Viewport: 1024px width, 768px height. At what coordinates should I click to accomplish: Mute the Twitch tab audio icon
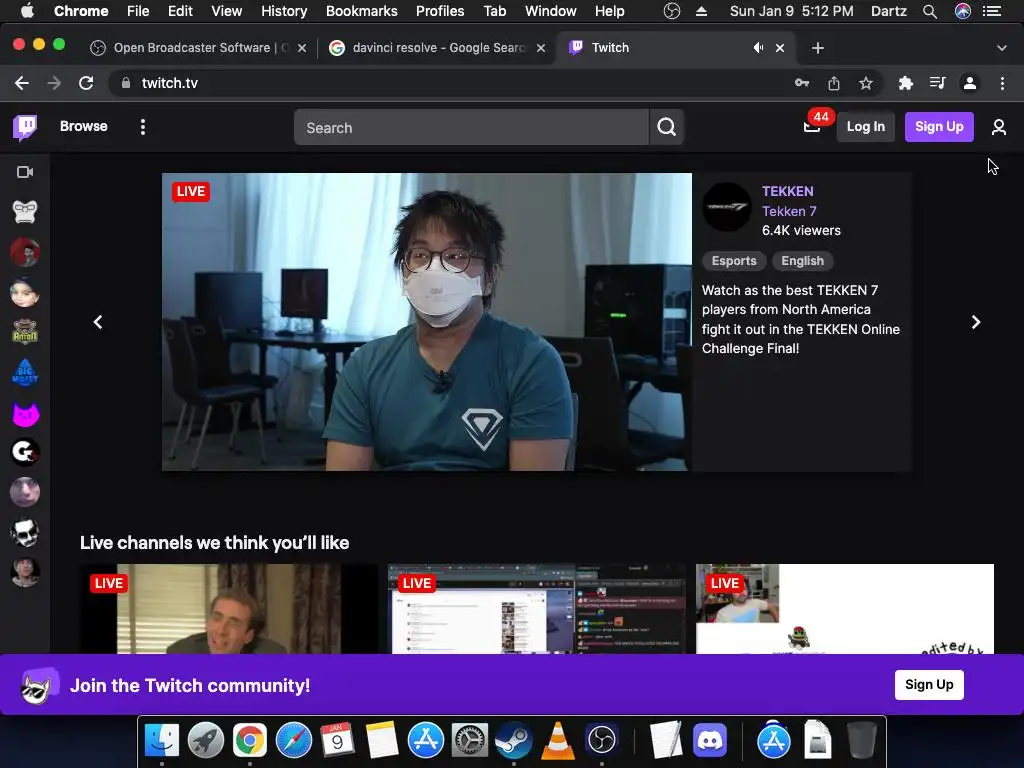[x=758, y=48]
